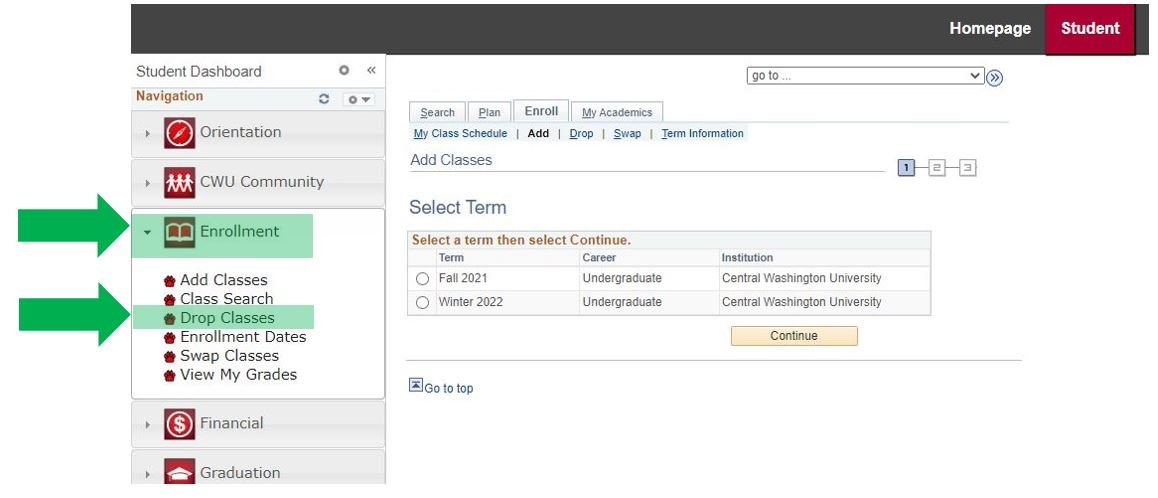The height and width of the screenshot is (498, 1158).
Task: Click the Enrollment book icon
Action: [179, 232]
